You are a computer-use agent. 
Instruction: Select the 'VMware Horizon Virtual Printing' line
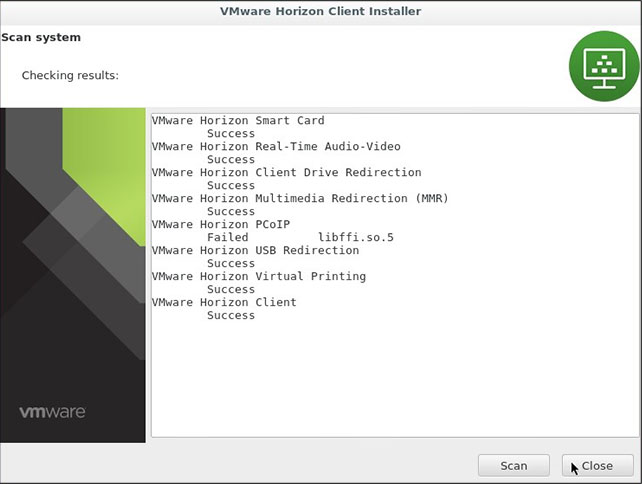[259, 276]
